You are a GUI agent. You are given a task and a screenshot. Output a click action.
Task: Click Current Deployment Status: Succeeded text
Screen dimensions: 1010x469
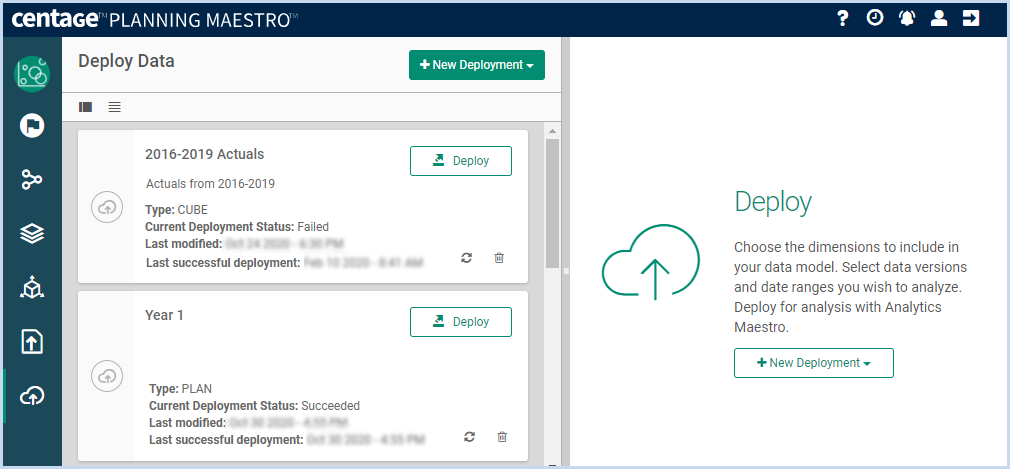[x=254, y=406]
